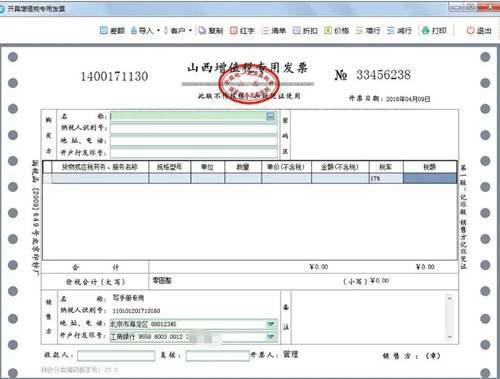This screenshot has width=500, height=379.
Task: Expand the 导入 dropdown arrow
Action: point(158,31)
